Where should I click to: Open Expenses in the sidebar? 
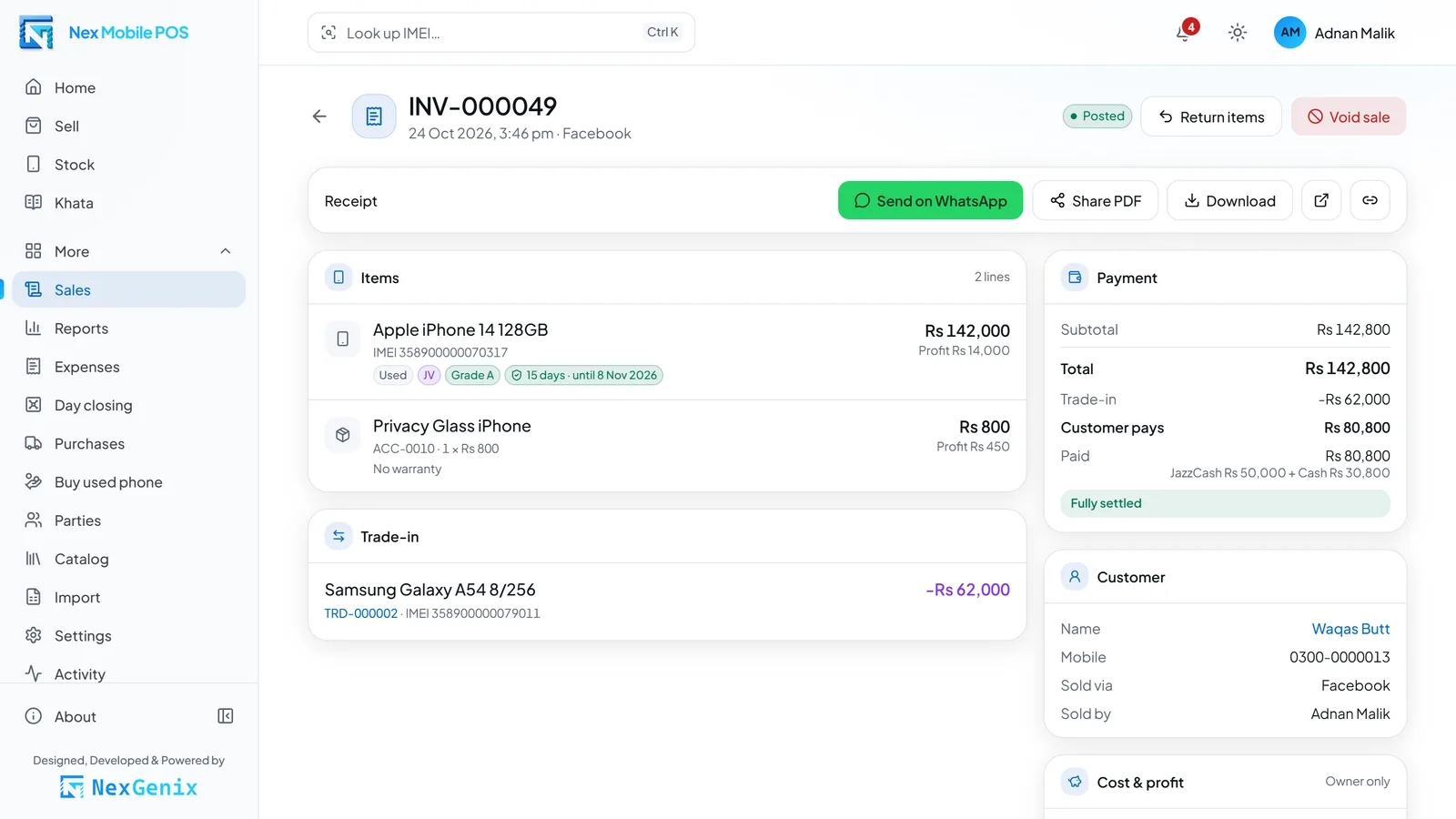pos(129,367)
